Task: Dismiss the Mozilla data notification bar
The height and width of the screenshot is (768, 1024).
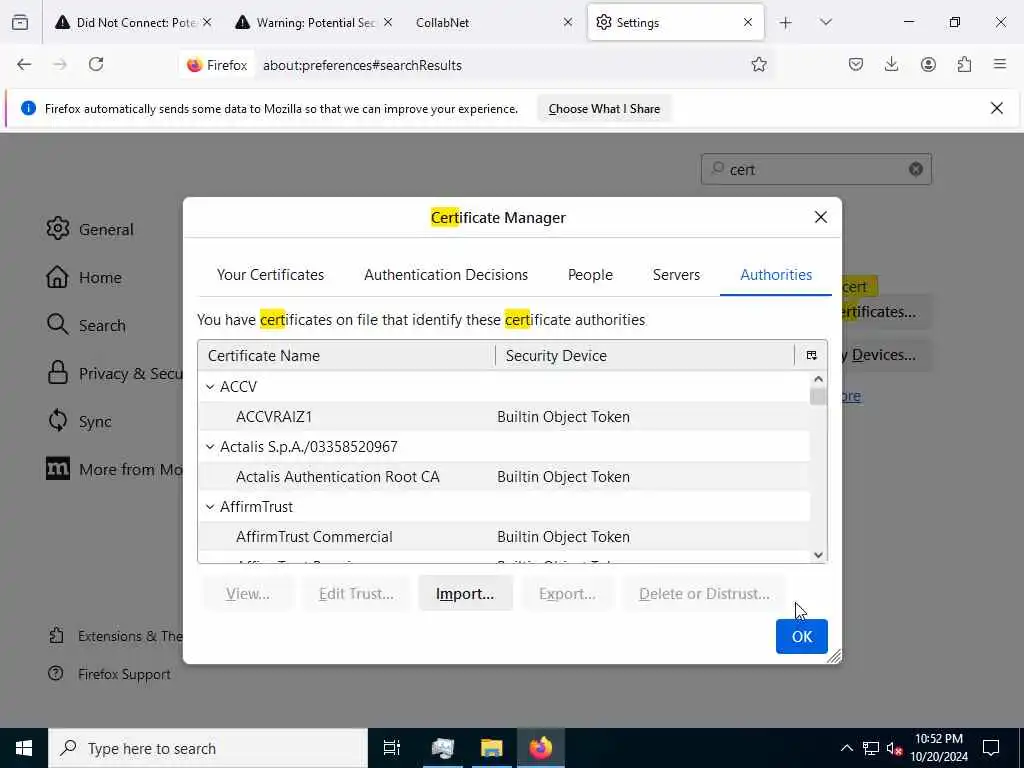Action: (997, 108)
